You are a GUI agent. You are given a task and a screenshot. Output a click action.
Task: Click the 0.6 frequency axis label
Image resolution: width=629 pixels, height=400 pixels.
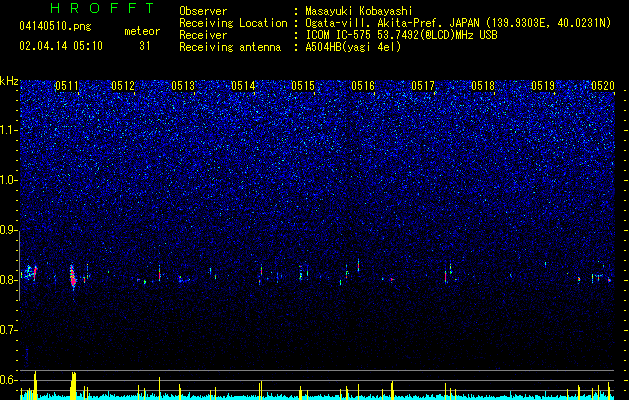(9, 380)
